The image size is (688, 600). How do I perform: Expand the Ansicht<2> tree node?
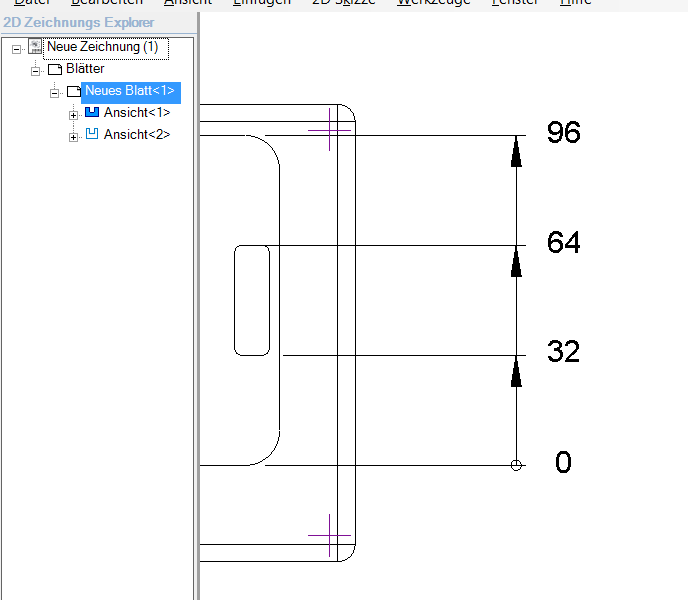(x=73, y=137)
